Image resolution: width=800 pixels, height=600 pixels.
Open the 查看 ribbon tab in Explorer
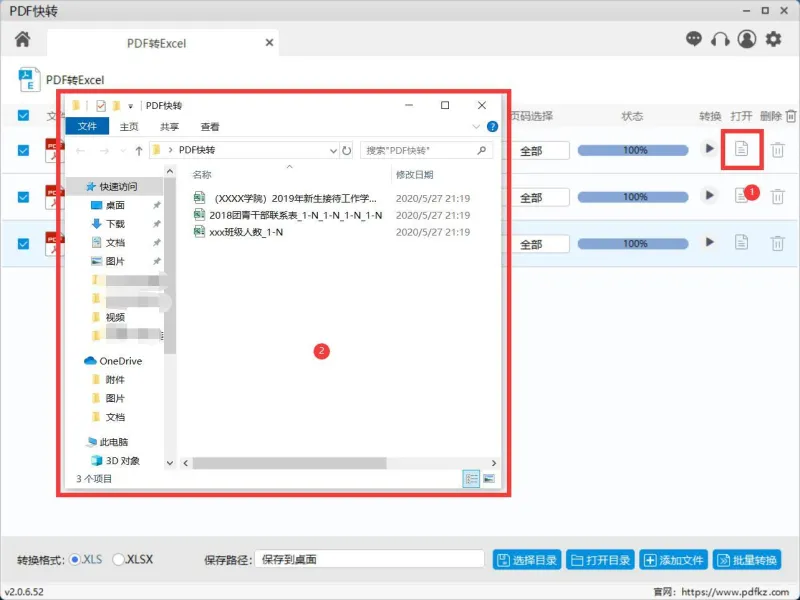(x=210, y=127)
